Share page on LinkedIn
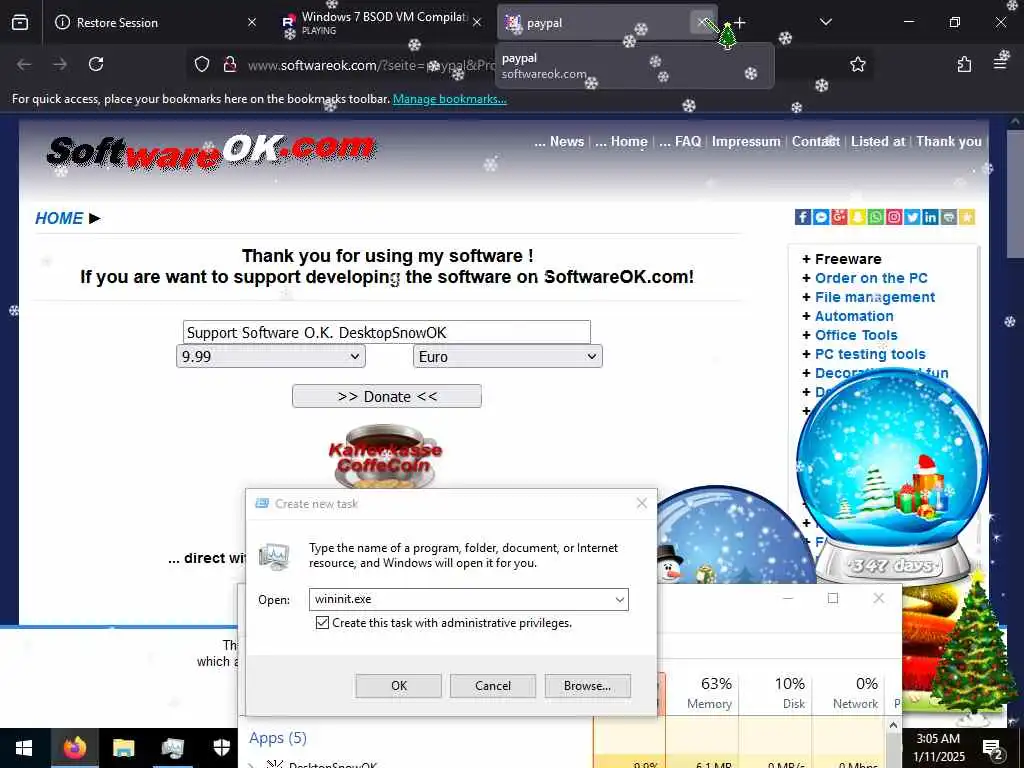The image size is (1024, 768). coord(931,217)
